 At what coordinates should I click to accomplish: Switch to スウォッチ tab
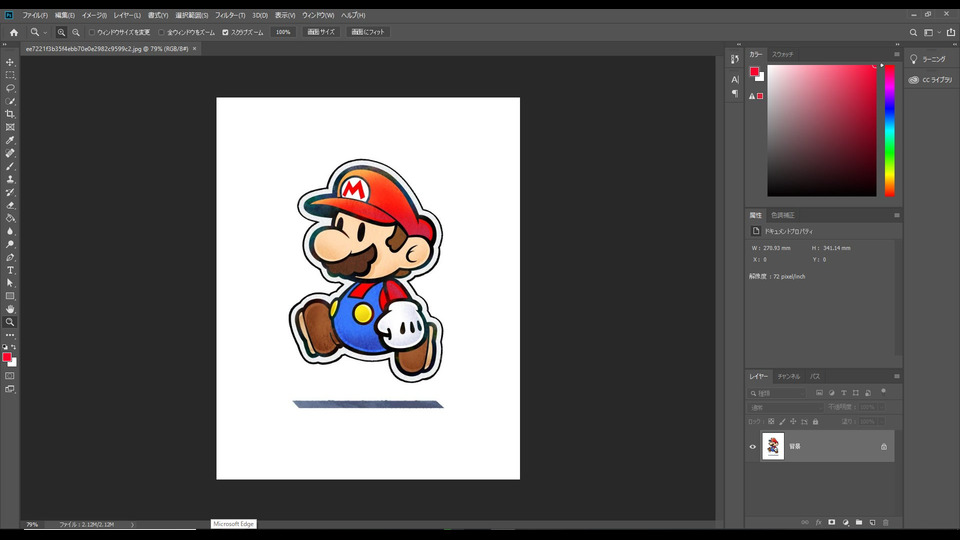click(x=782, y=54)
